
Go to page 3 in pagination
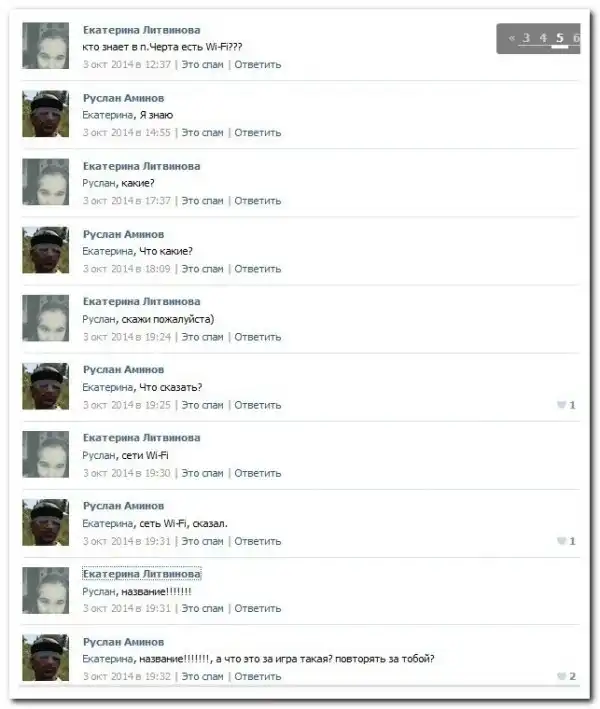[x=526, y=38]
